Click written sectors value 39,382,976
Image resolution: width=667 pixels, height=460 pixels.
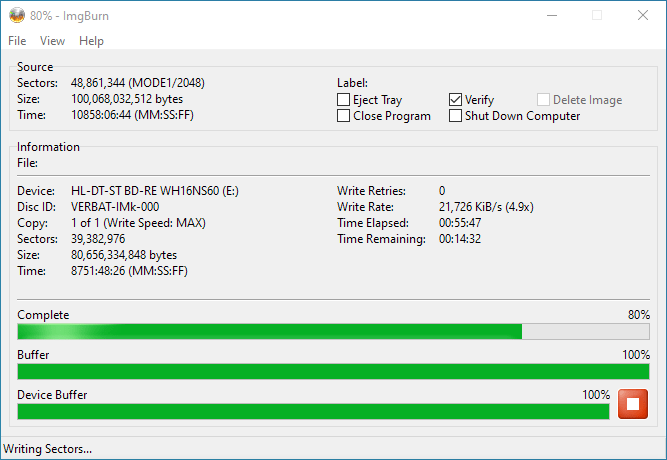(x=98, y=239)
